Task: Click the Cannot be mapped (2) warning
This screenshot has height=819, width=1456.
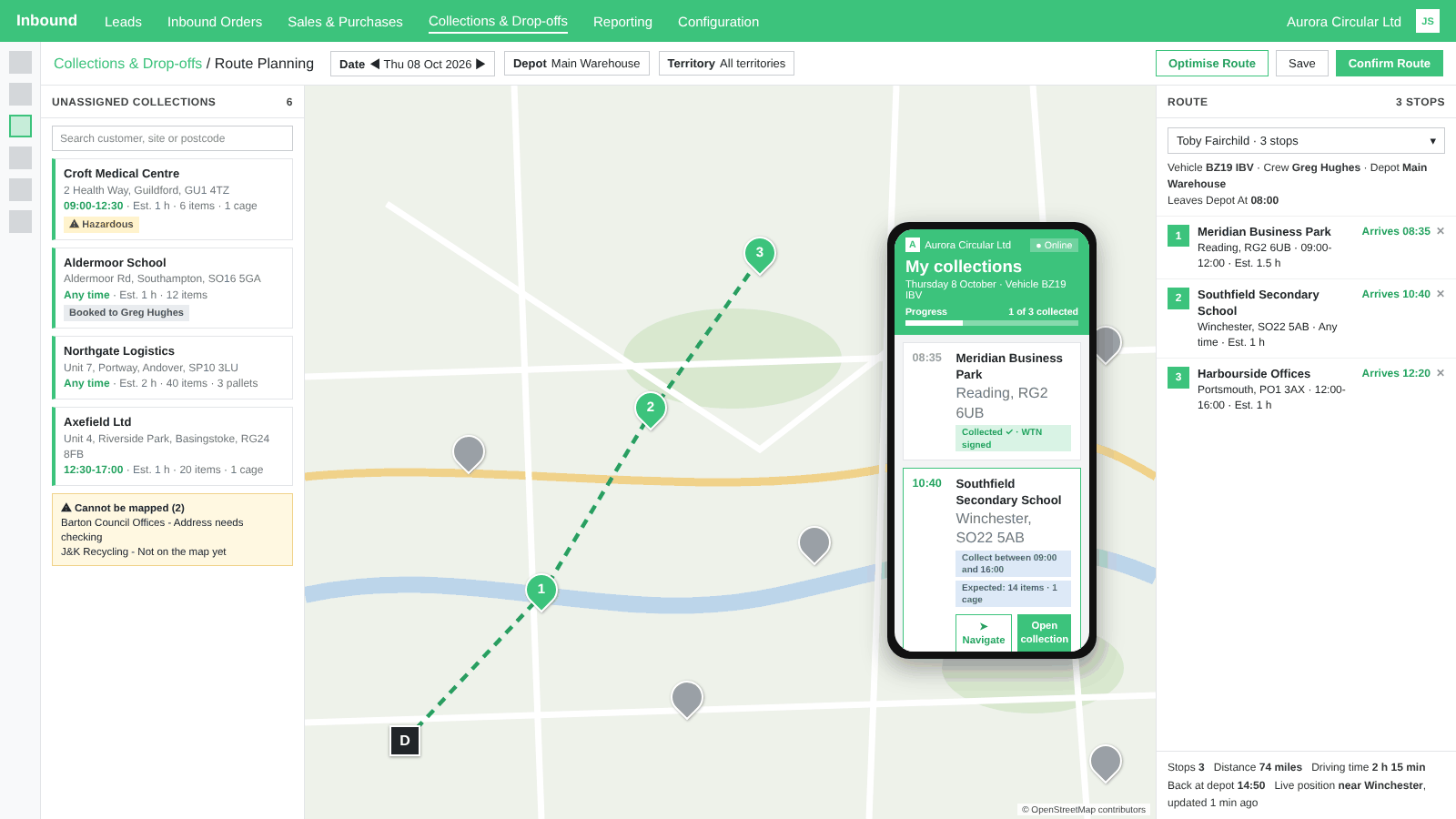Action: click(x=172, y=530)
